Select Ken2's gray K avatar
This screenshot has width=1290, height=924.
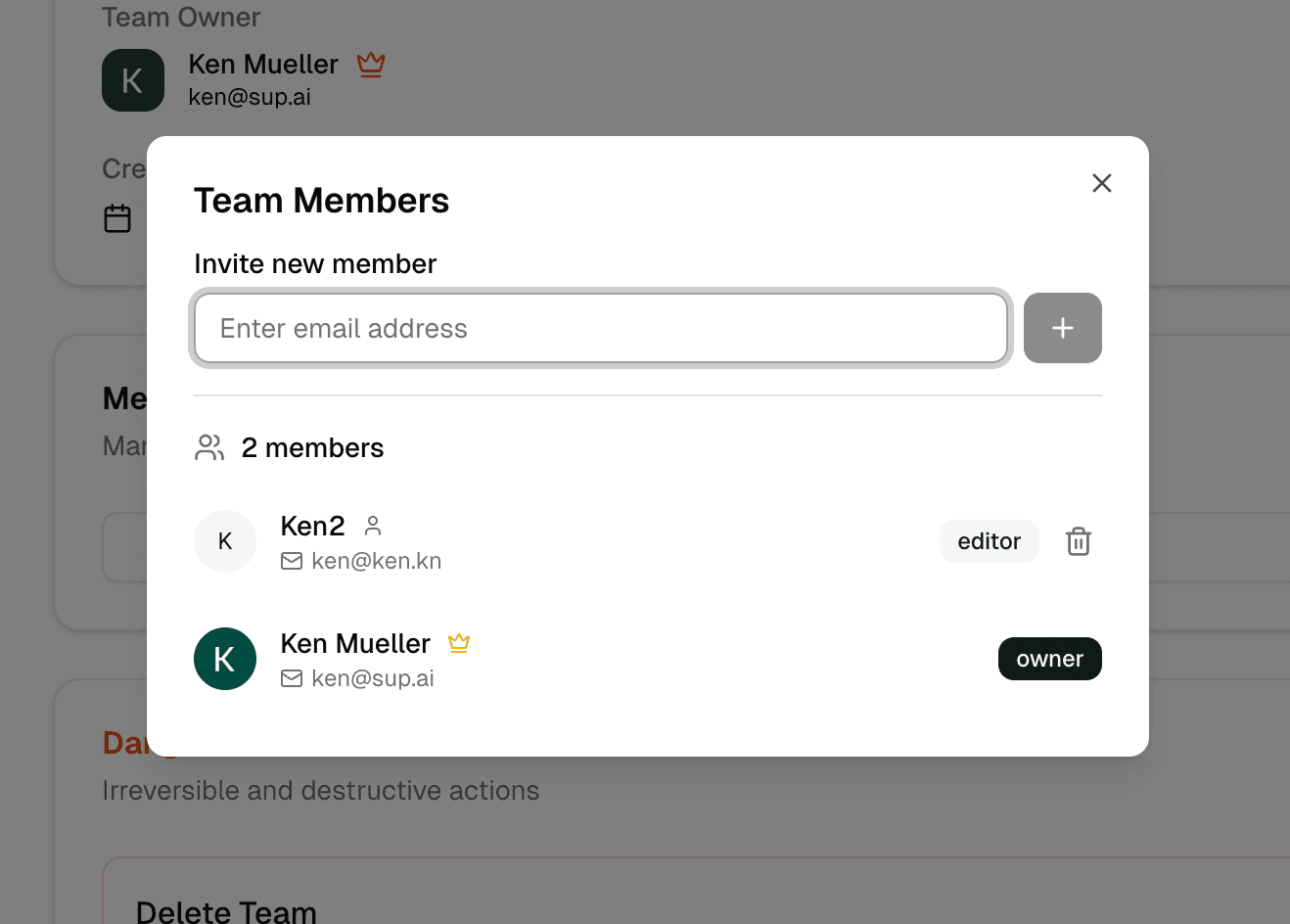point(225,541)
